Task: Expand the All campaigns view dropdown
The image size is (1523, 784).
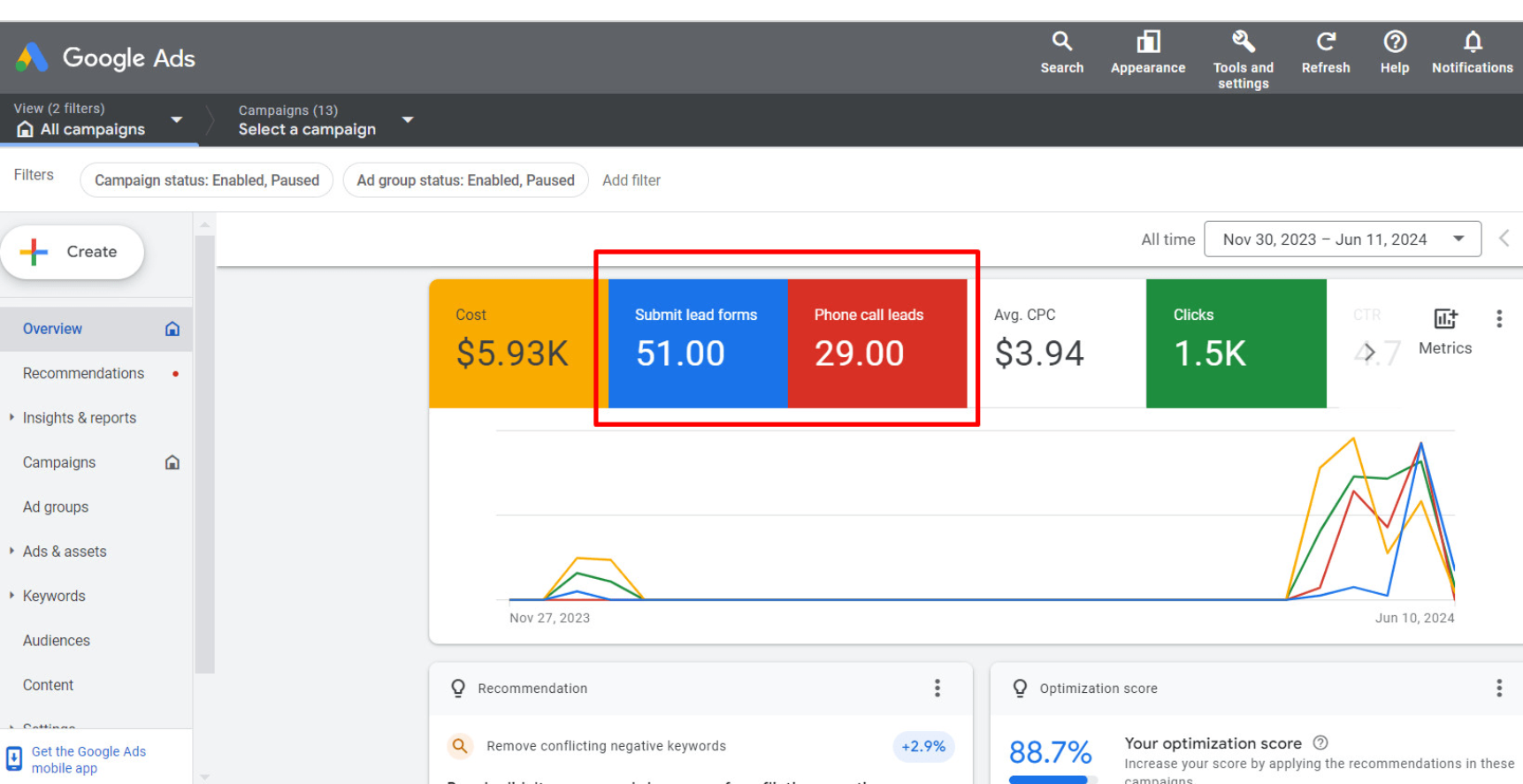Action: coord(176,119)
